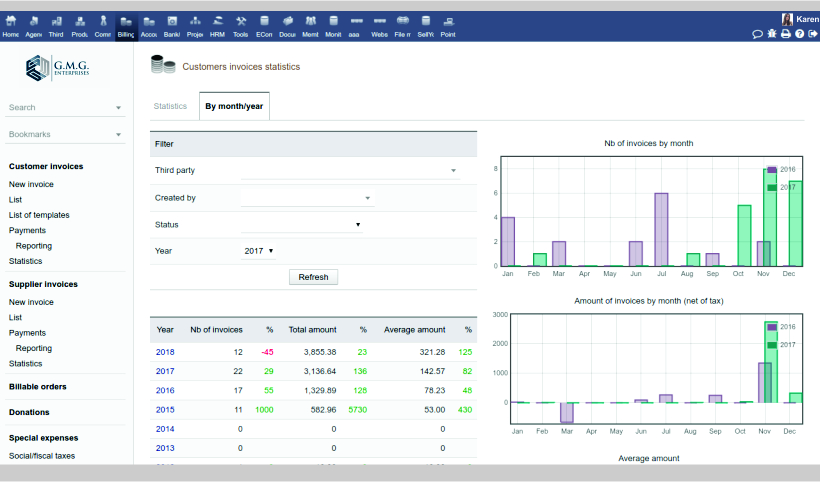The height and width of the screenshot is (482, 820).
Task: Switch to the Statistics tab
Action: (x=170, y=106)
